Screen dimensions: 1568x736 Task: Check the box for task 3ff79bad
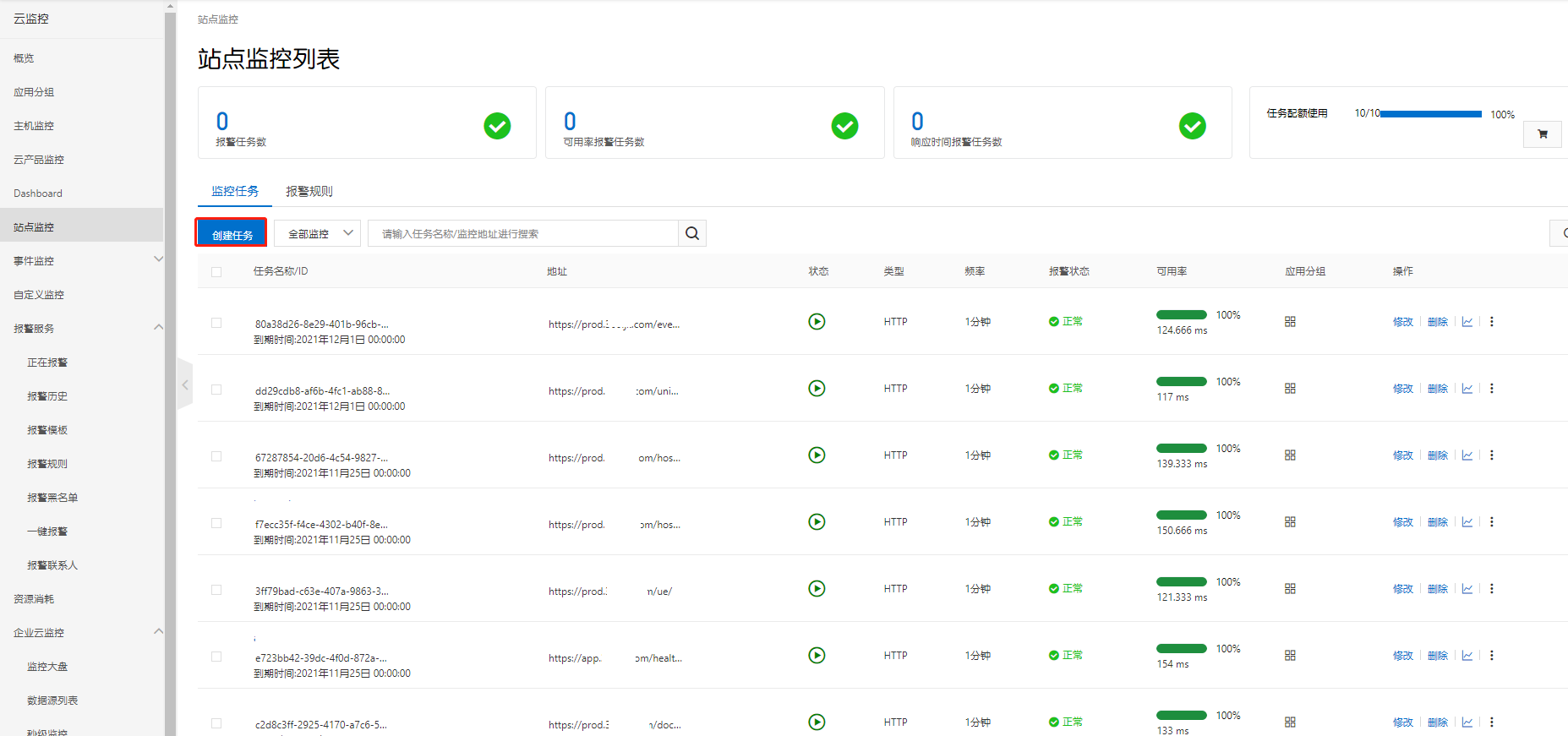(216, 590)
